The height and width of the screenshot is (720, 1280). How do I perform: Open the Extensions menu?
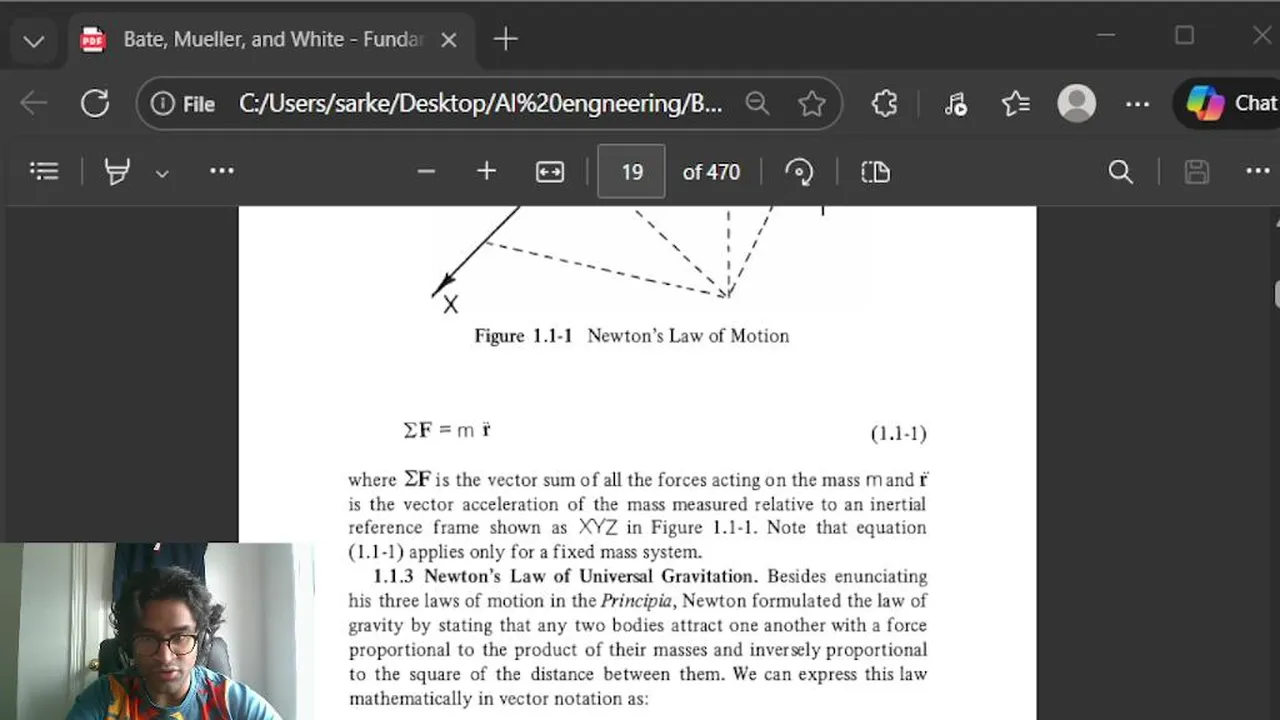[884, 103]
